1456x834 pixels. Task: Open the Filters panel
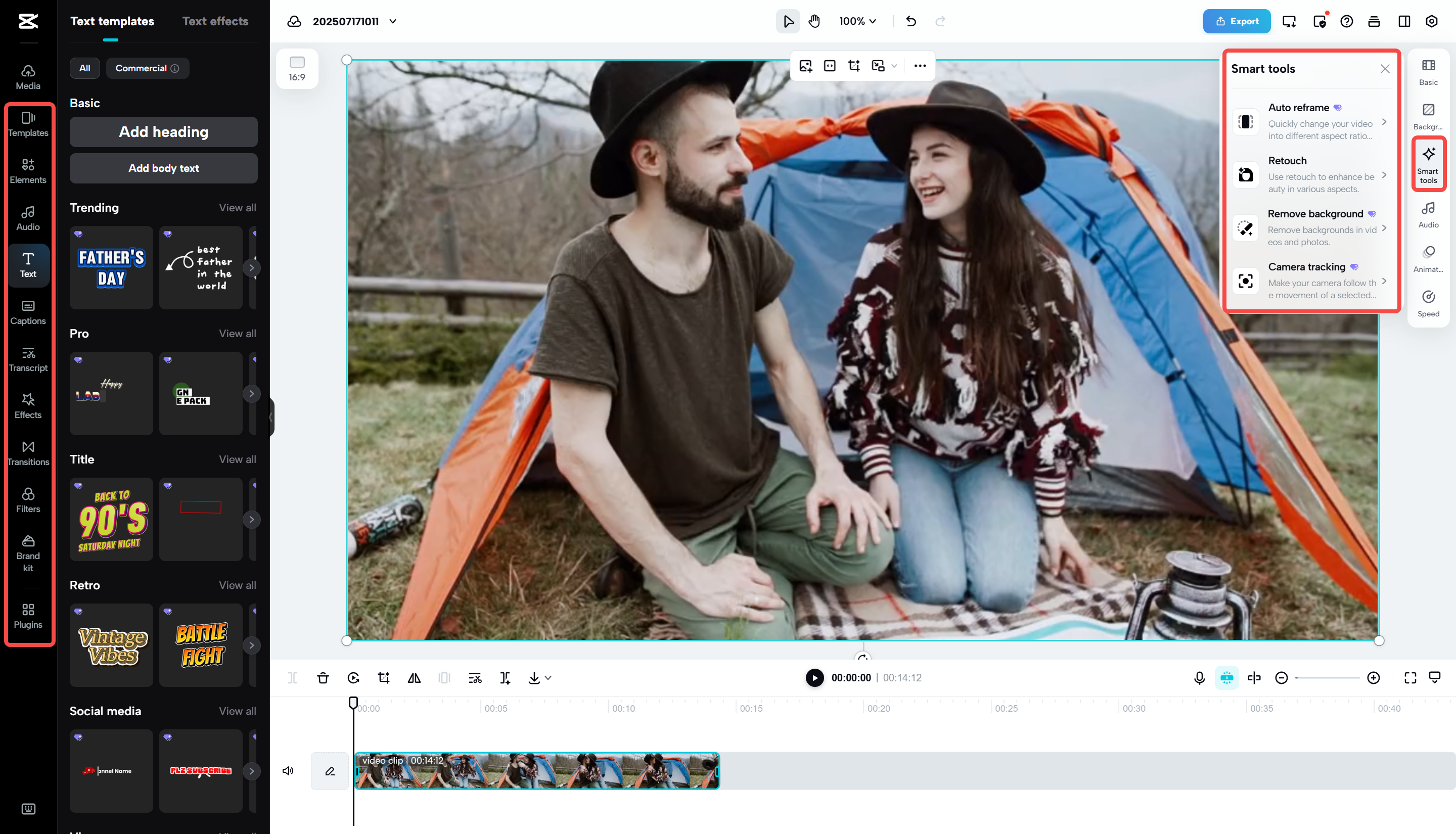(28, 499)
